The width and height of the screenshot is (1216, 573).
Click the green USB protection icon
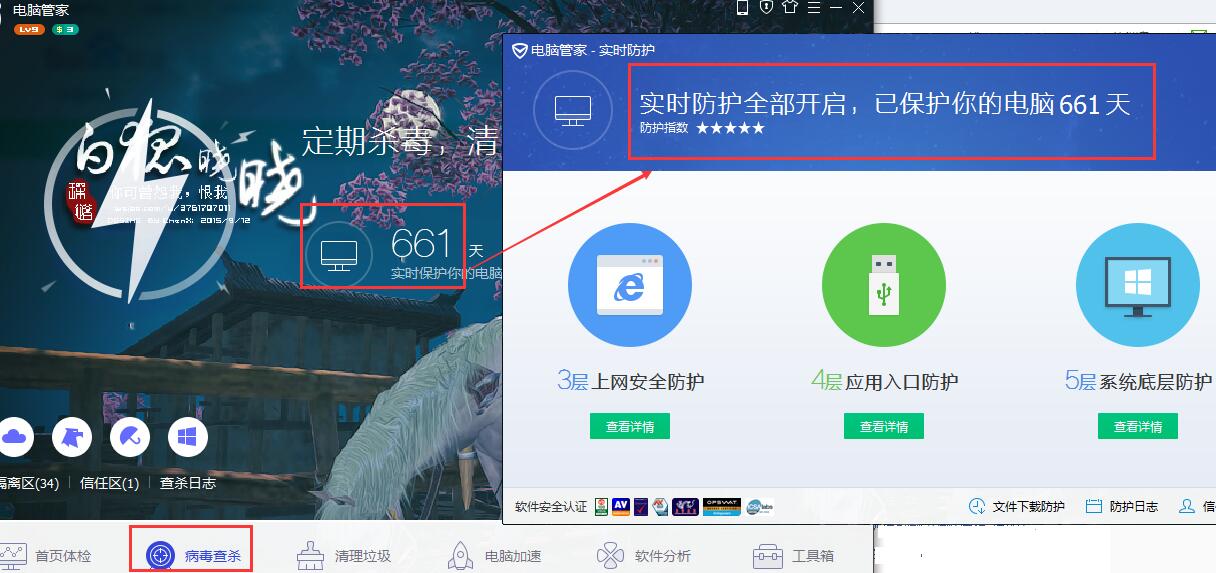pyautogui.click(x=884, y=285)
